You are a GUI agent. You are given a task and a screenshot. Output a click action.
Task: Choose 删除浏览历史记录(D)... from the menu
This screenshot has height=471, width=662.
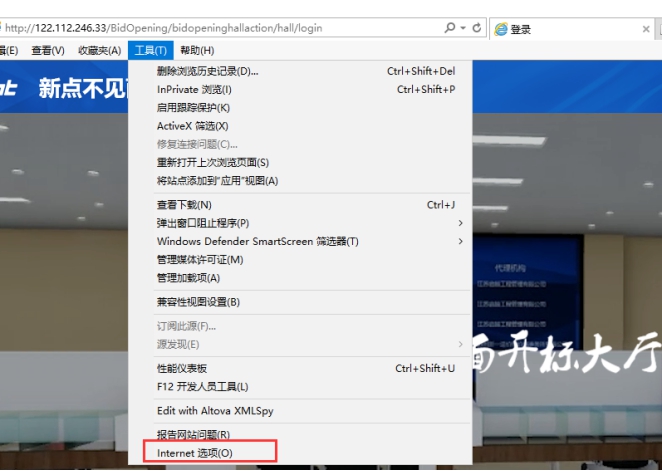tap(207, 71)
